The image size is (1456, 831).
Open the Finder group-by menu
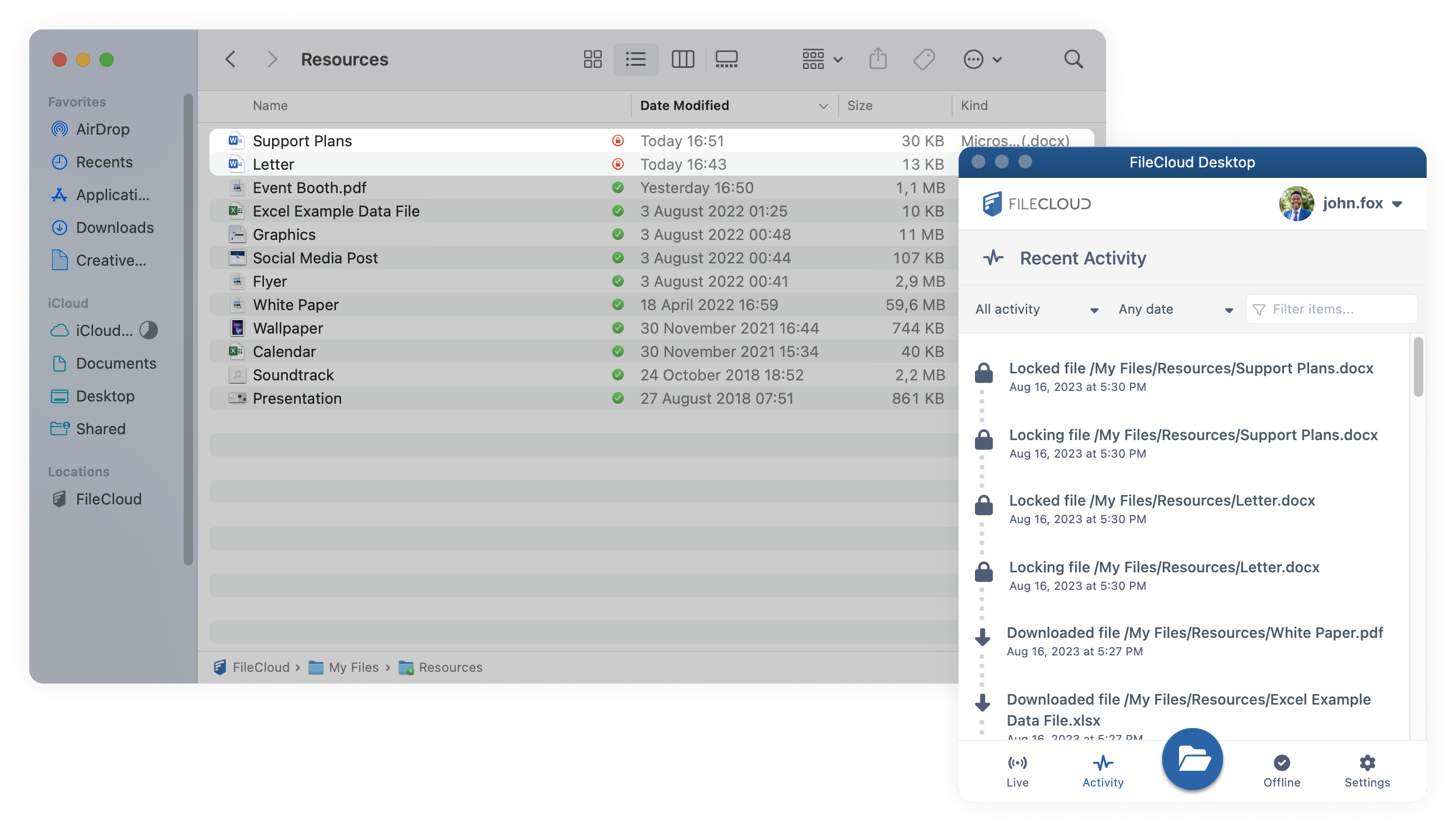(822, 59)
